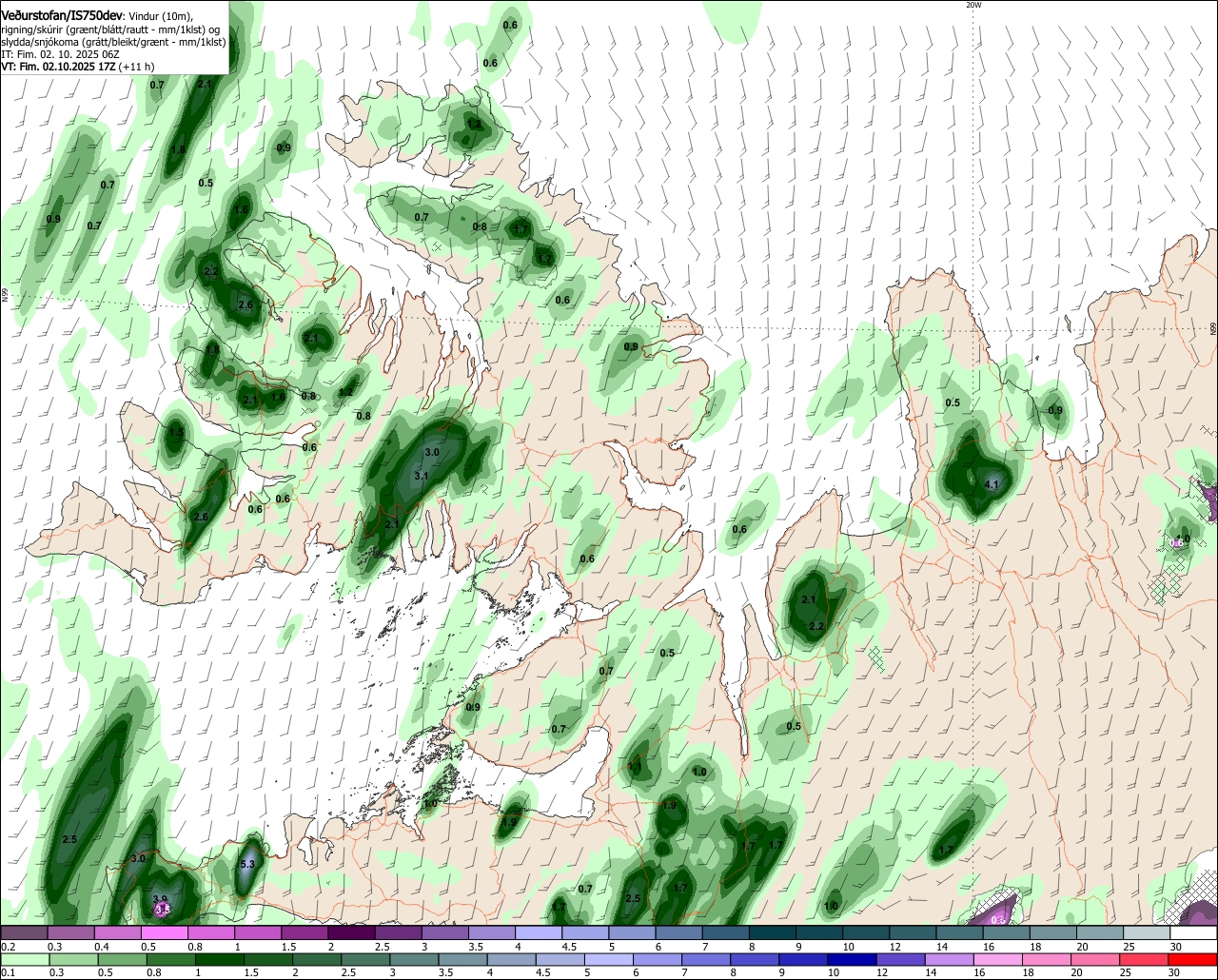
Task: Select the darkest purple swatch between 2 and 2.5
Action: (351, 933)
